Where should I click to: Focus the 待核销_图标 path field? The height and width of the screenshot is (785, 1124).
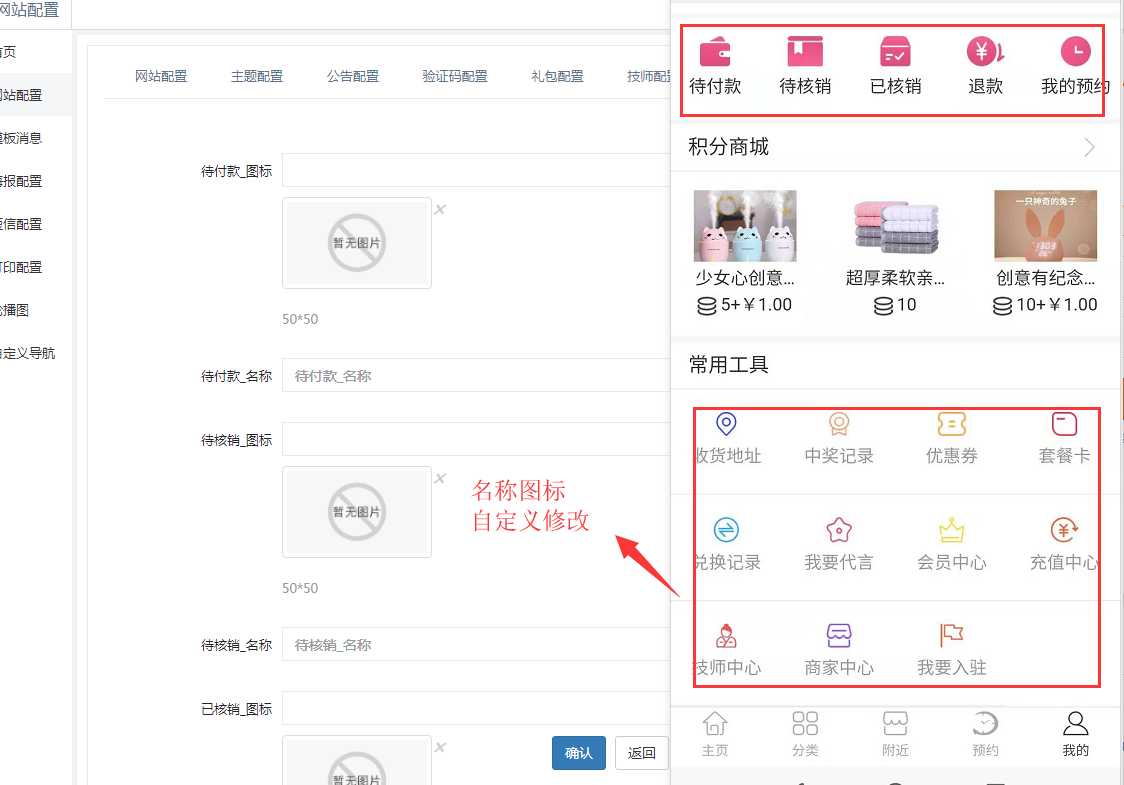click(476, 439)
